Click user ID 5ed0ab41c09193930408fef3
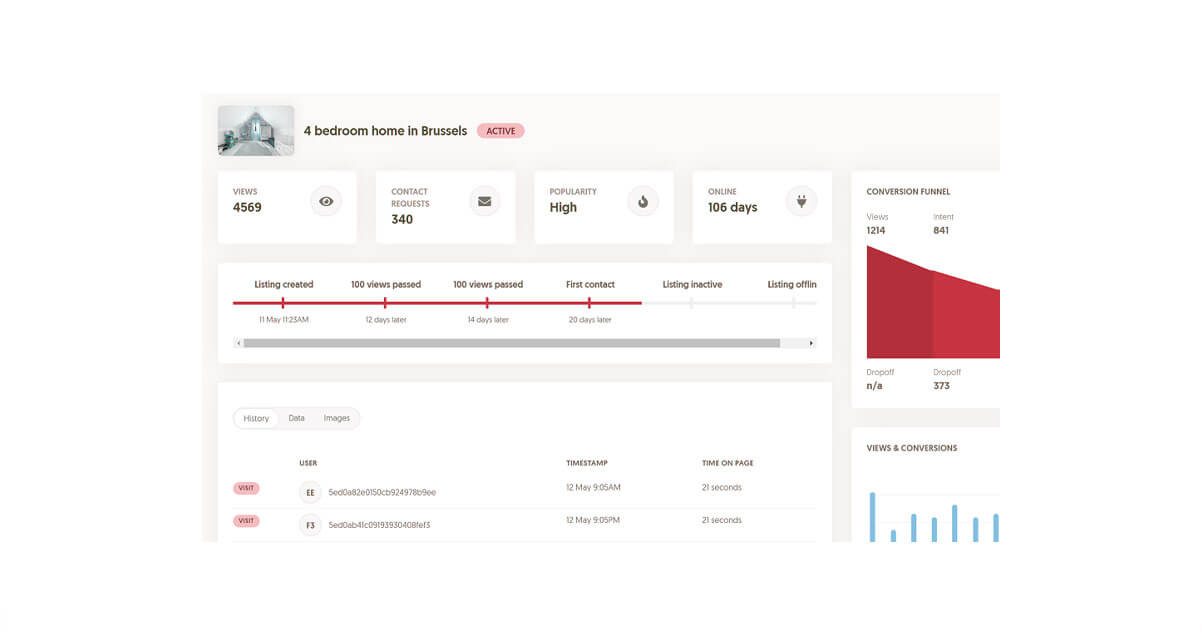Viewport: 1202px width, 634px height. coord(379,524)
